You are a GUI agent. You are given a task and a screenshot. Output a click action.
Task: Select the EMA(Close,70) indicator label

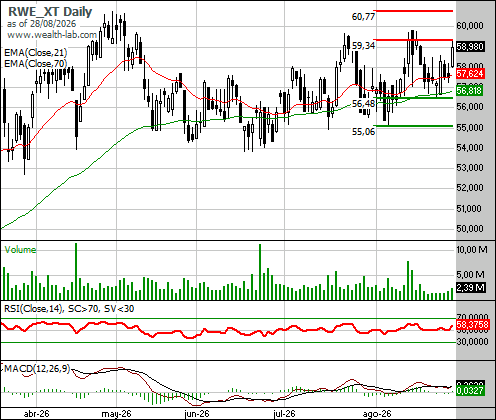tap(36, 63)
